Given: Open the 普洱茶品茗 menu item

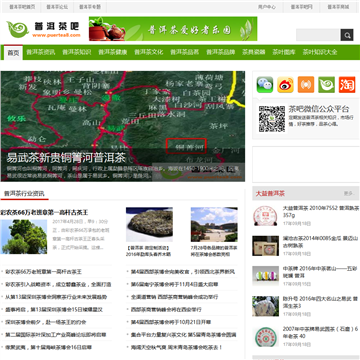Looking at the screenshot, I should pyautogui.click(x=185, y=52).
